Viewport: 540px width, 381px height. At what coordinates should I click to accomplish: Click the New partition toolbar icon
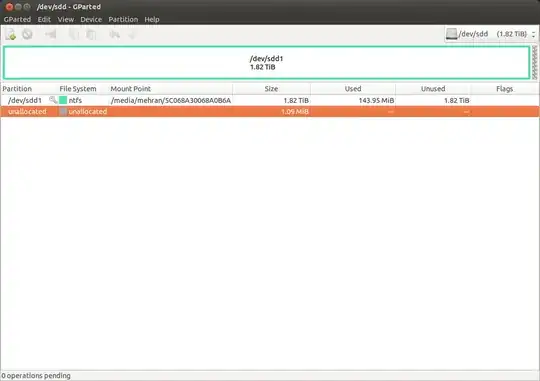[x=10, y=34]
